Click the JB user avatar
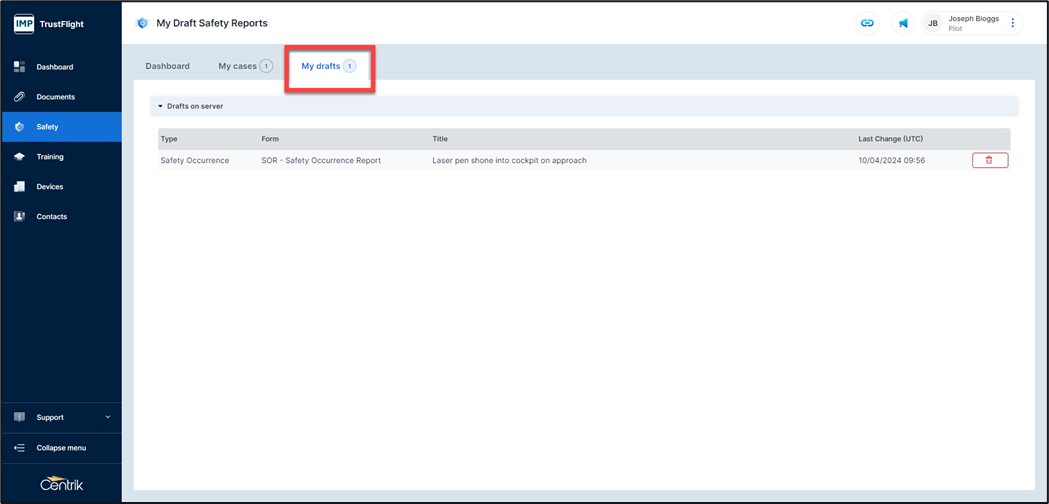The height and width of the screenshot is (504, 1049). [933, 23]
